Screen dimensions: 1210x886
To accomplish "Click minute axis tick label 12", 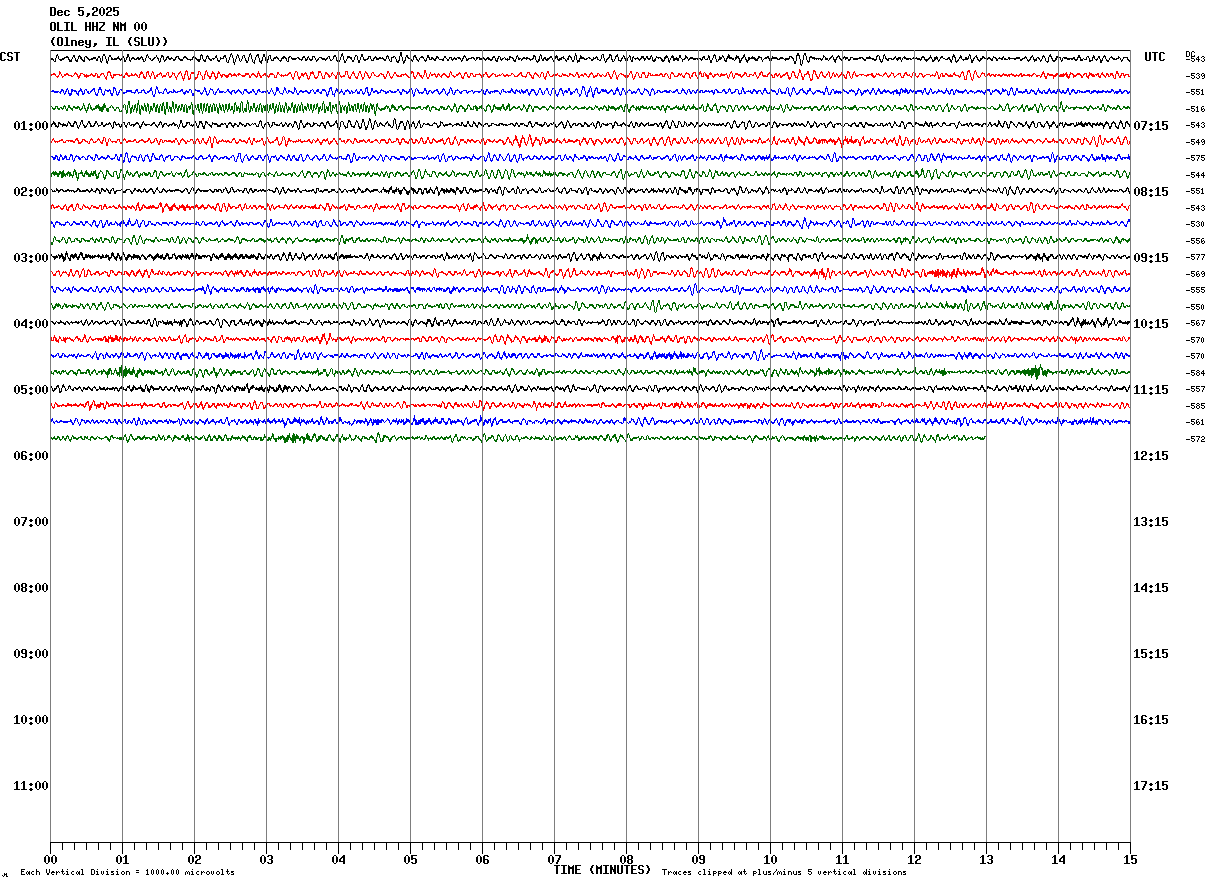I will (x=914, y=860).
